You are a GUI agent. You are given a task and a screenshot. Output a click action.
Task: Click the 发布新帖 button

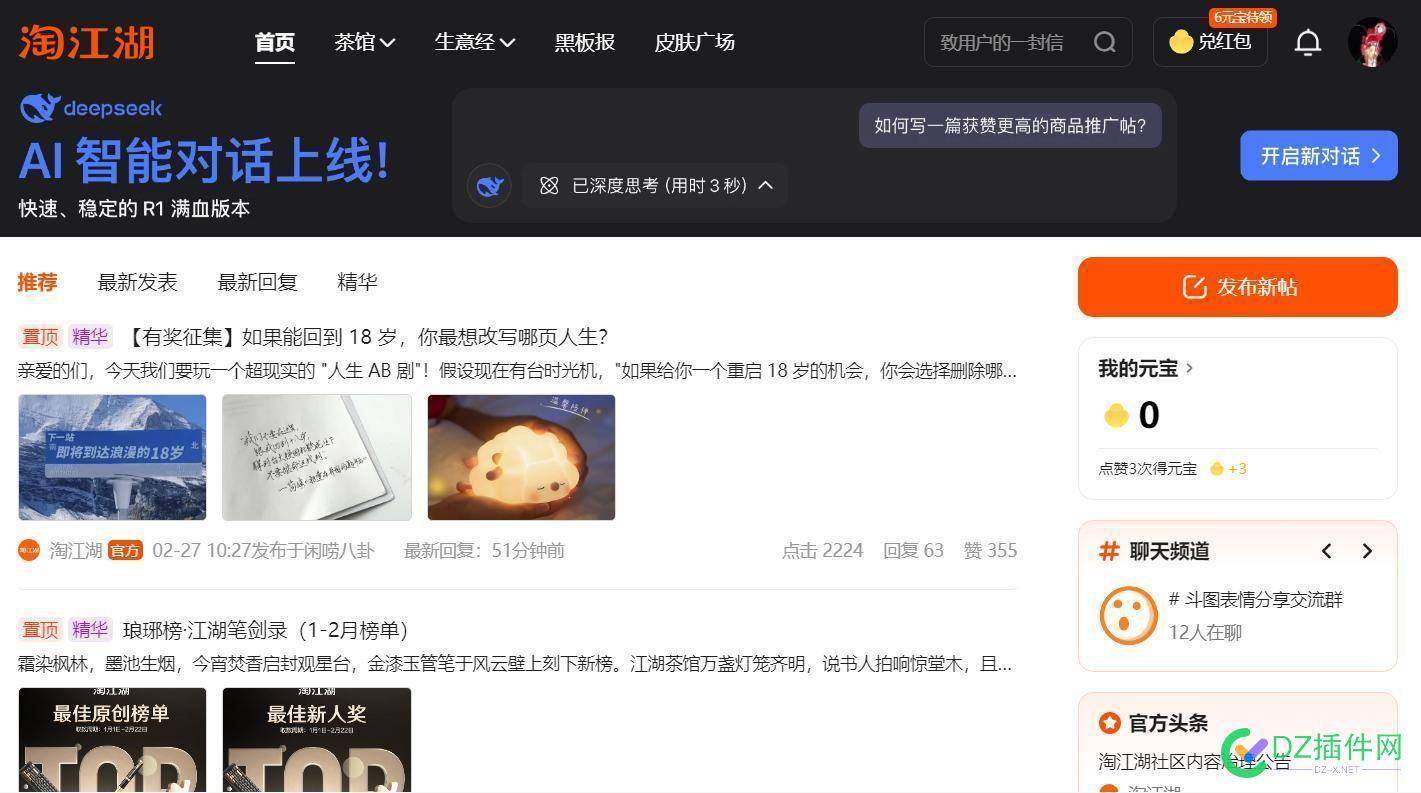click(x=1238, y=287)
